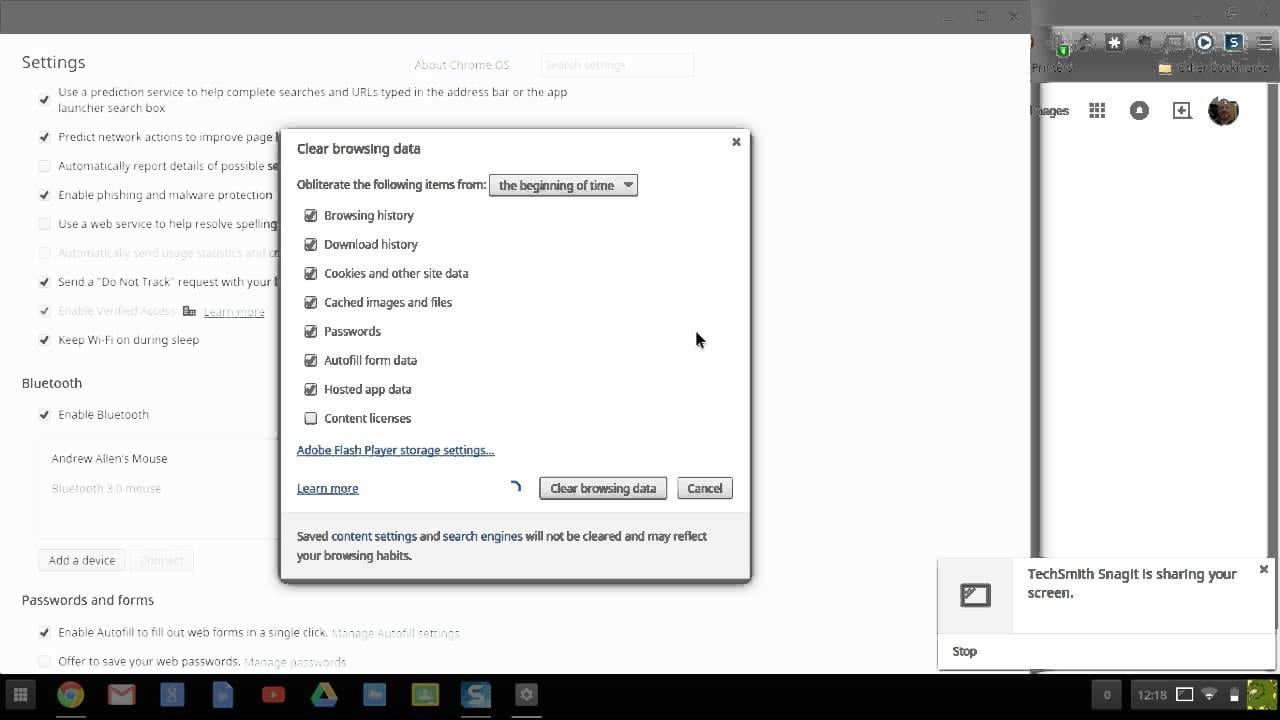Screen dimensions: 1280x720
Task: Toggle the prediction service checkbox
Action: point(44,100)
